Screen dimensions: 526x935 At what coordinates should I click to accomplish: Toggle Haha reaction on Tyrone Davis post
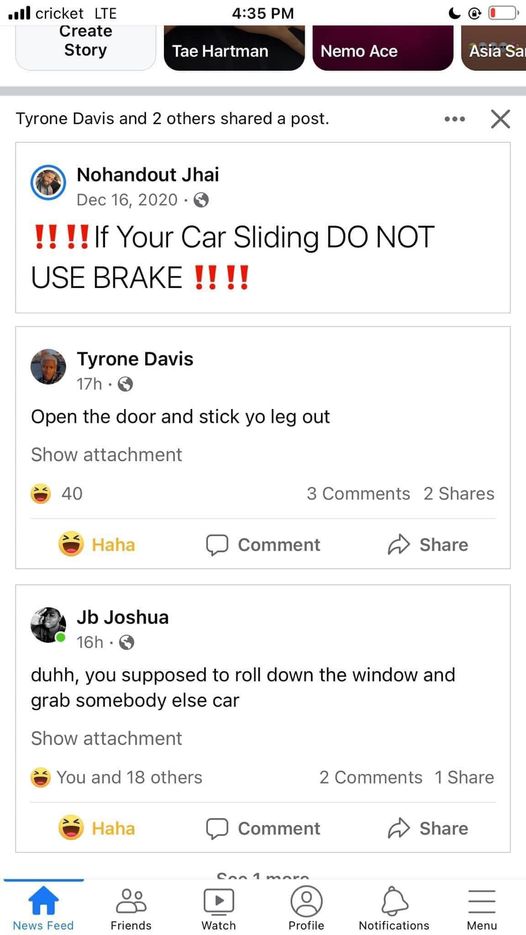coord(97,544)
